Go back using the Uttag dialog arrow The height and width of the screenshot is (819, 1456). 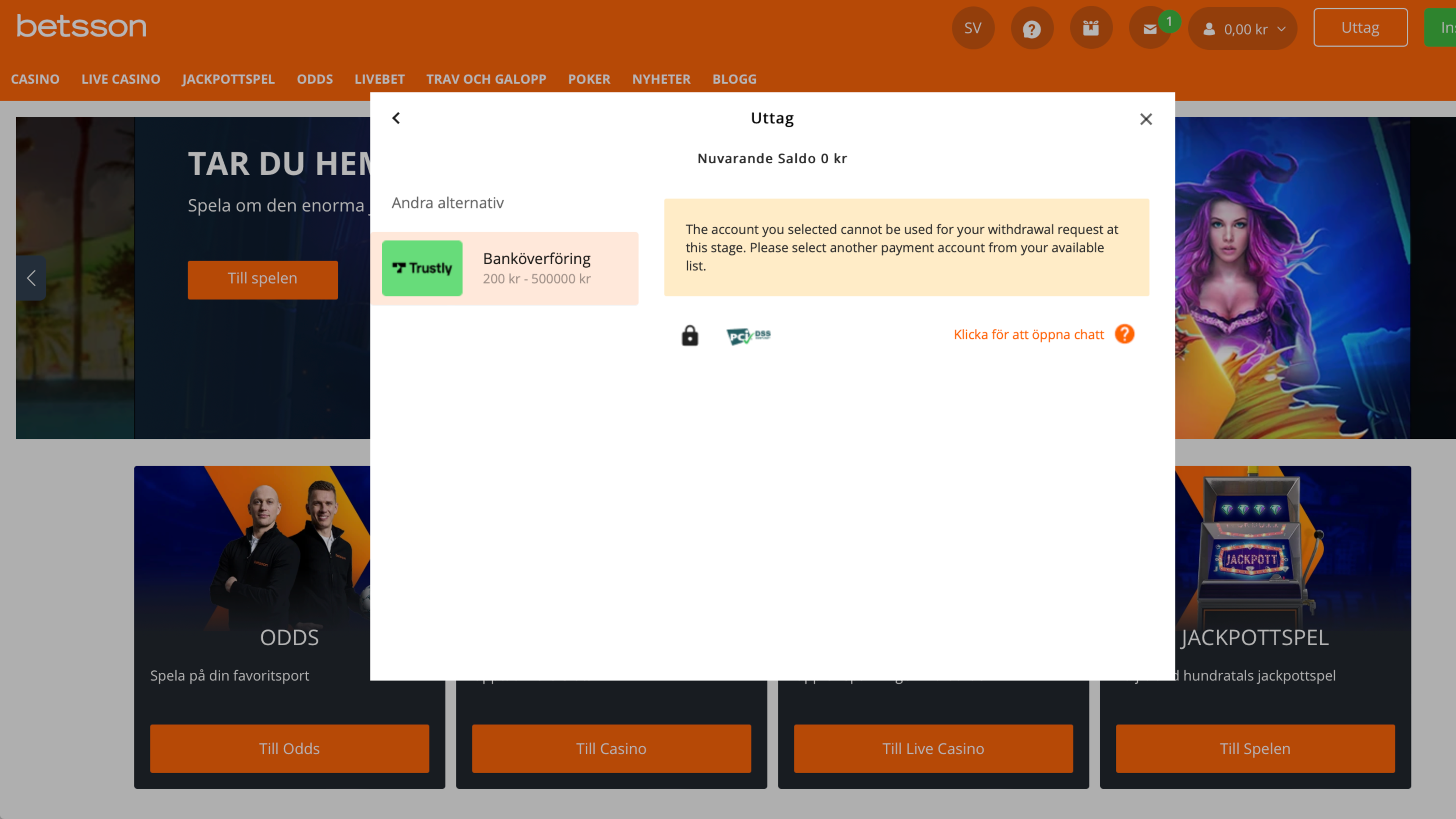(396, 118)
